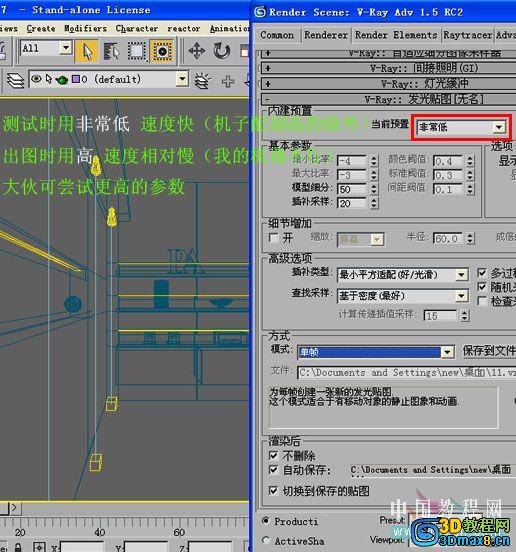Toggle the 随机采样 checkbox
Image resolution: width=516 pixels, height=552 pixels.
pos(482,287)
